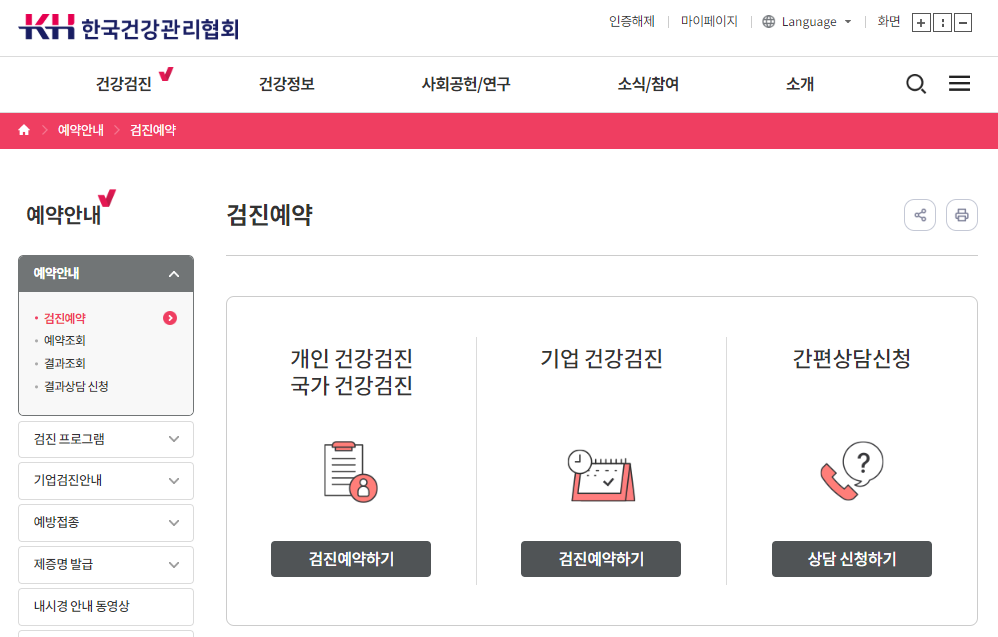This screenshot has width=998, height=637.
Task: Click the print icon on the page header
Action: tap(962, 214)
